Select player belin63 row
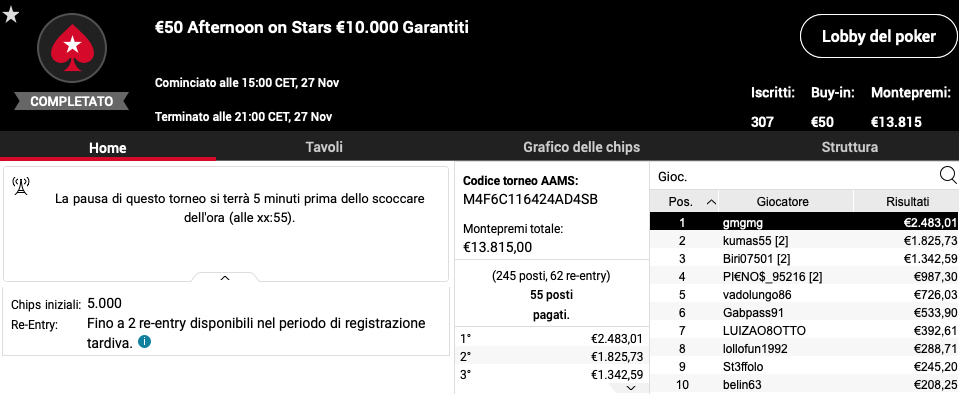 (x=804, y=385)
